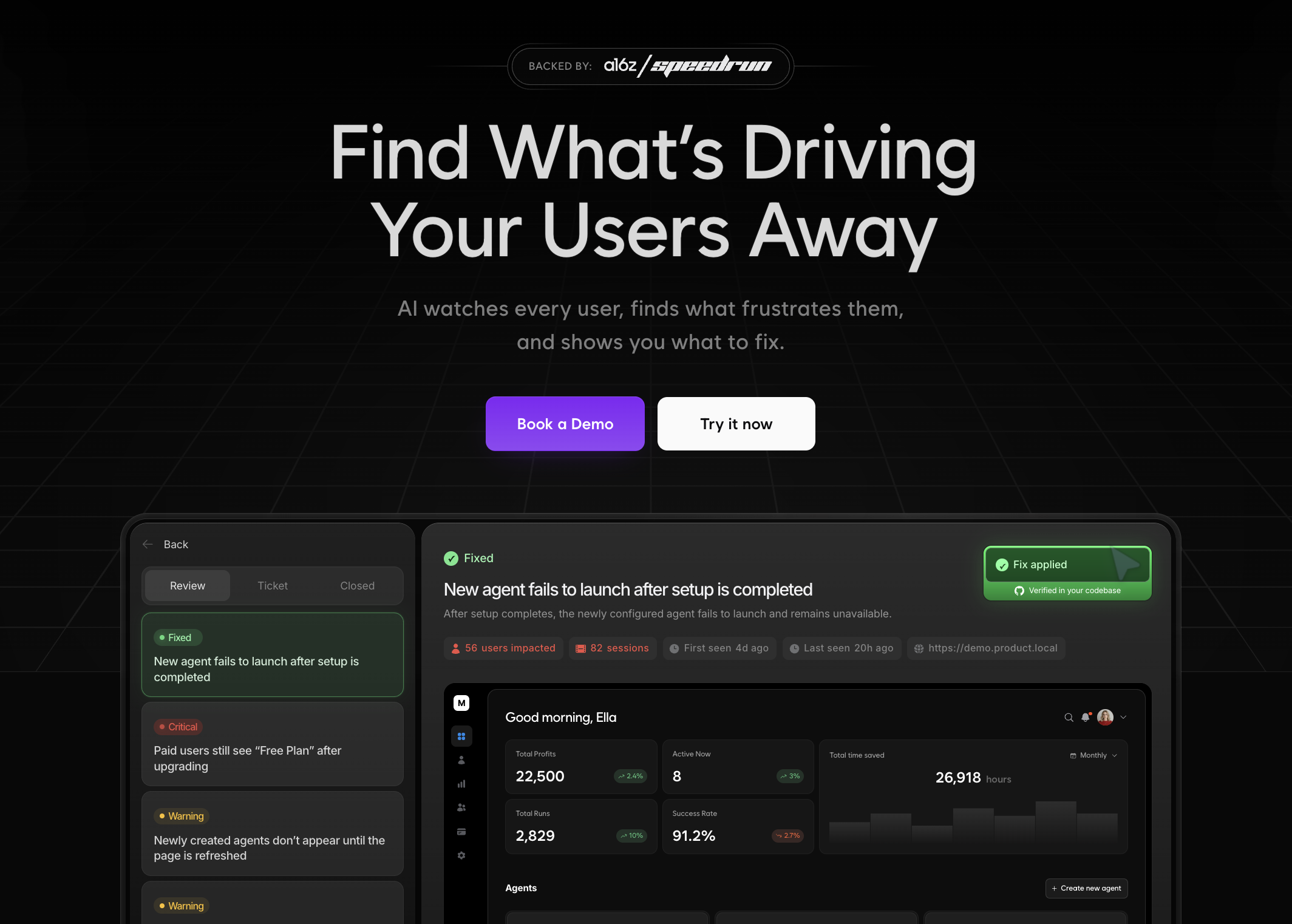The width and height of the screenshot is (1292, 924).
Task: Open the team users sidebar icon
Action: (461, 807)
